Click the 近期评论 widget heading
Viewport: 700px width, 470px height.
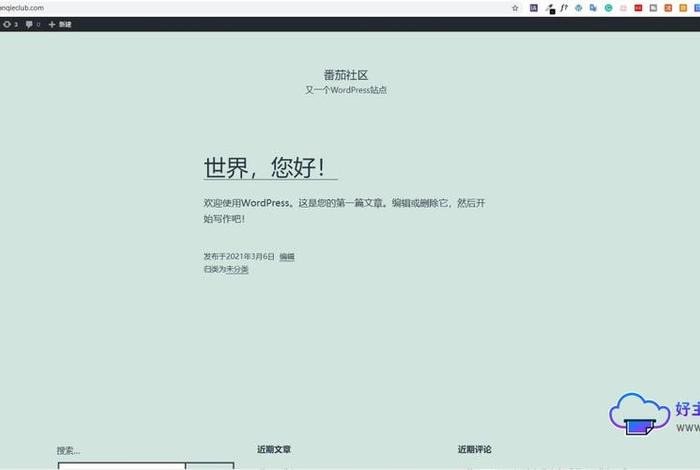[x=474, y=449]
